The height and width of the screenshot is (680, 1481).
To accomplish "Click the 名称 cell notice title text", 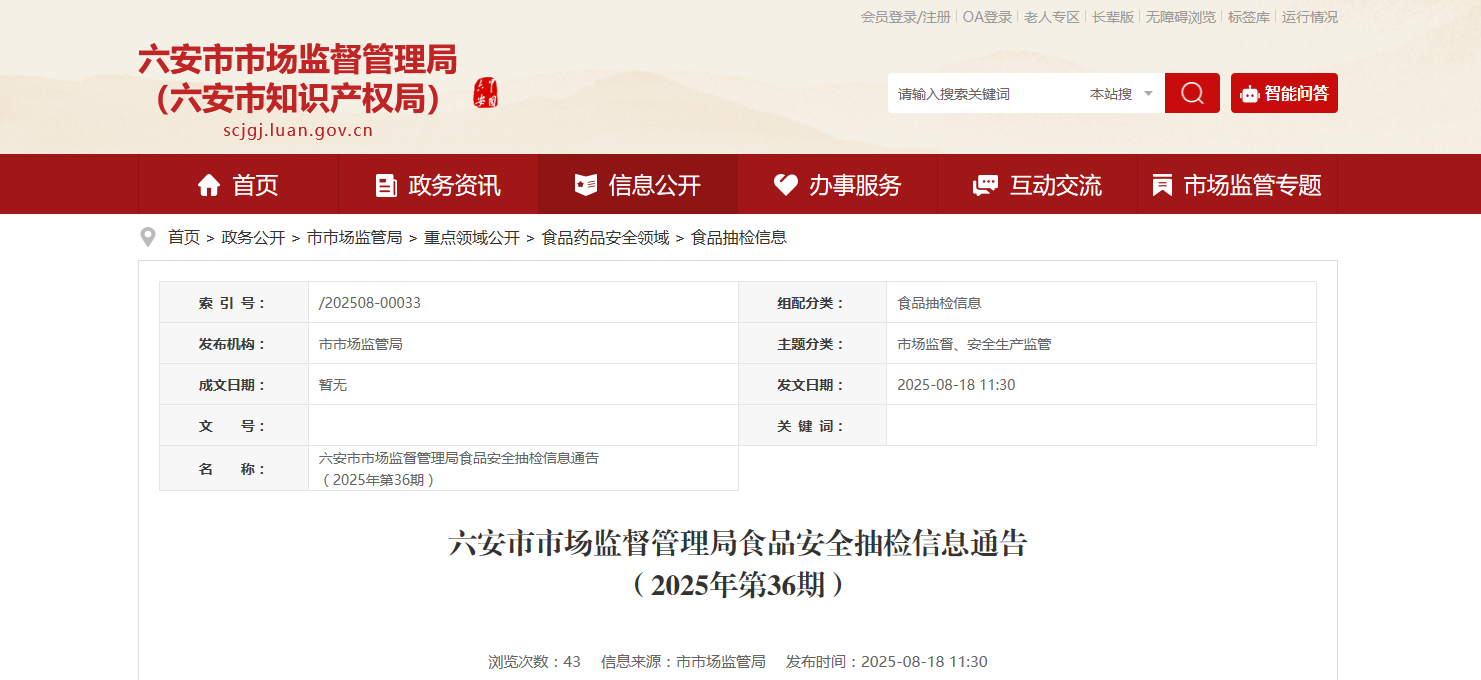I will [458, 468].
